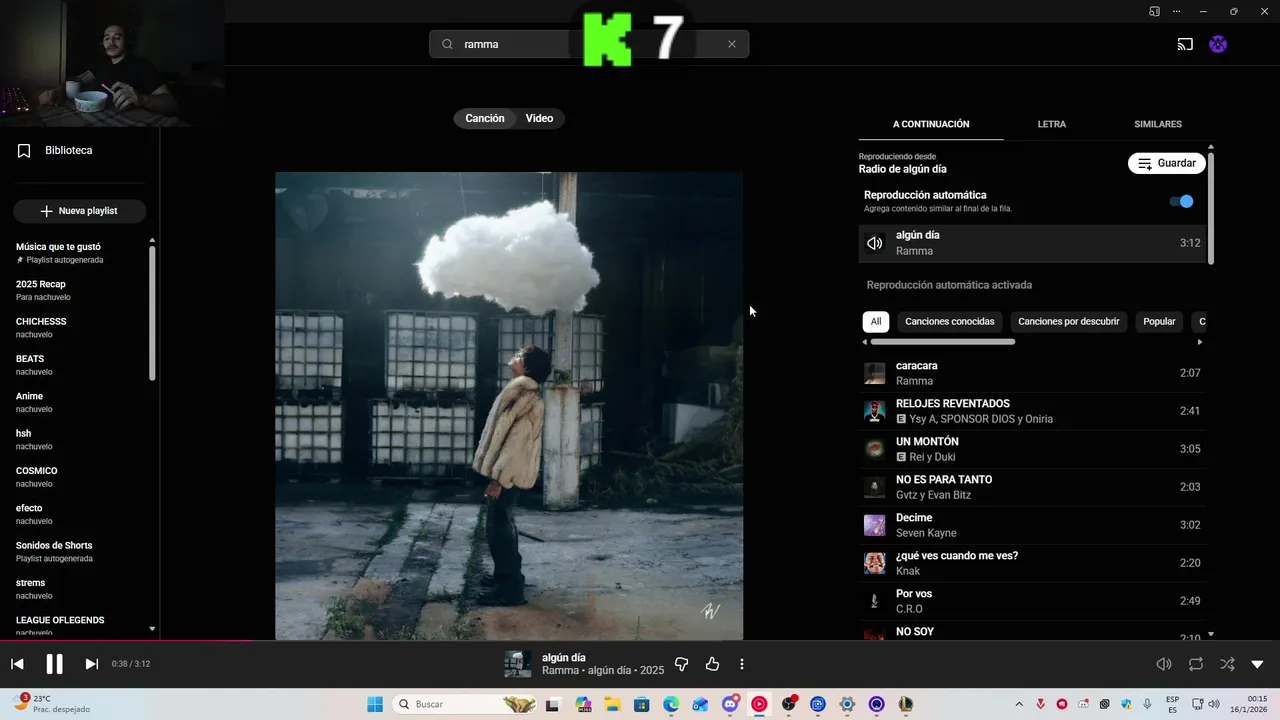The width and height of the screenshot is (1280, 720).
Task: Select the All filter chip
Action: pyautogui.click(x=876, y=321)
